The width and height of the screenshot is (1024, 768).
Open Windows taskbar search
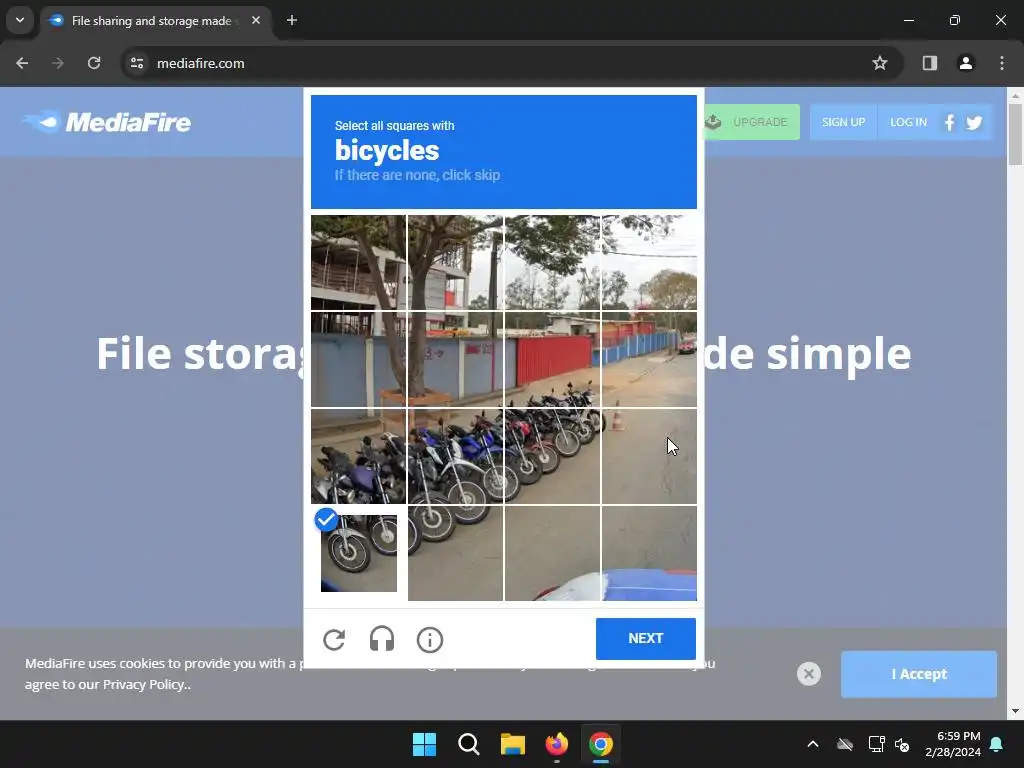(468, 744)
